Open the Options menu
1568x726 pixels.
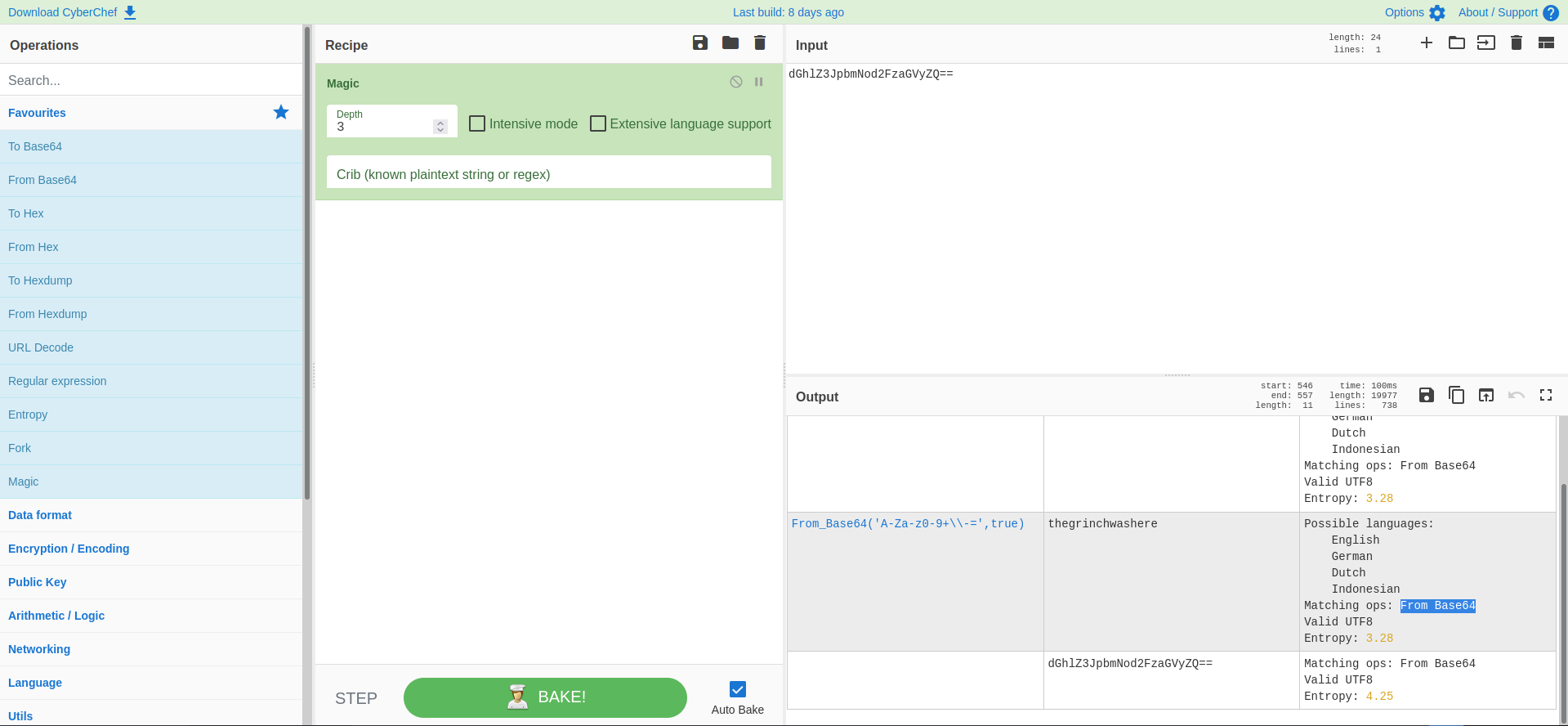coord(1414,12)
